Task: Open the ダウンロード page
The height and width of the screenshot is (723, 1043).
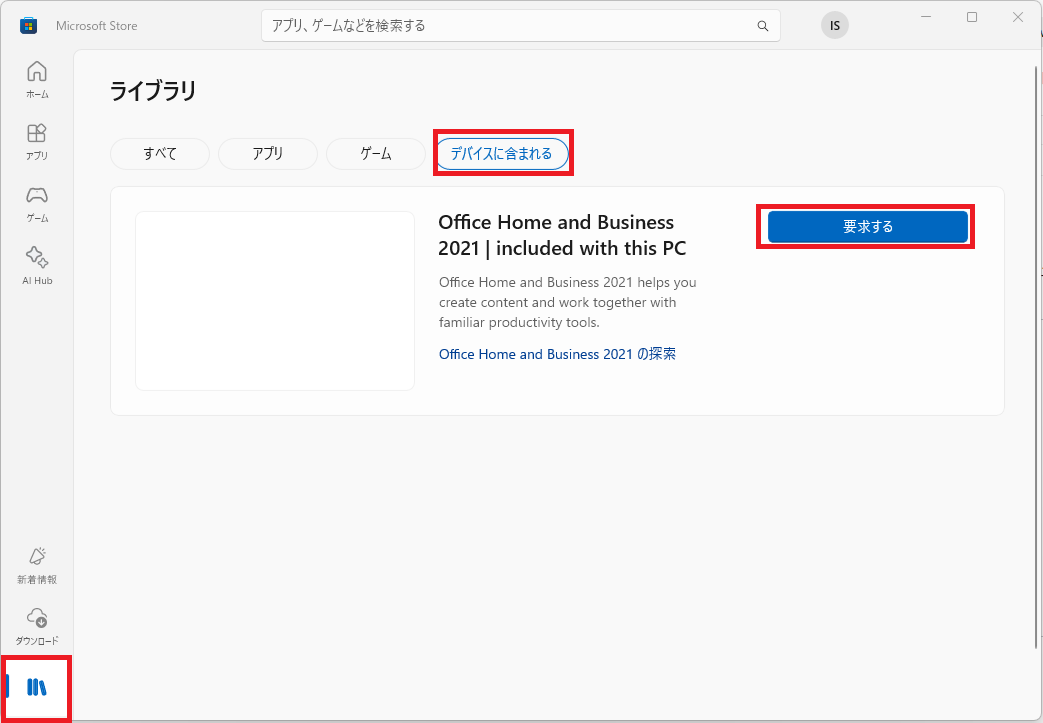Action: click(37, 627)
